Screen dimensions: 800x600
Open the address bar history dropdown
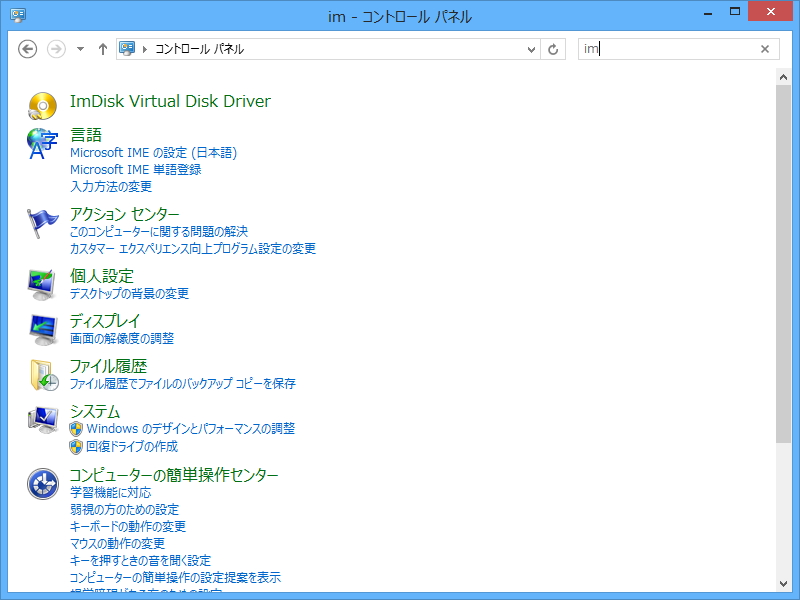click(x=531, y=48)
